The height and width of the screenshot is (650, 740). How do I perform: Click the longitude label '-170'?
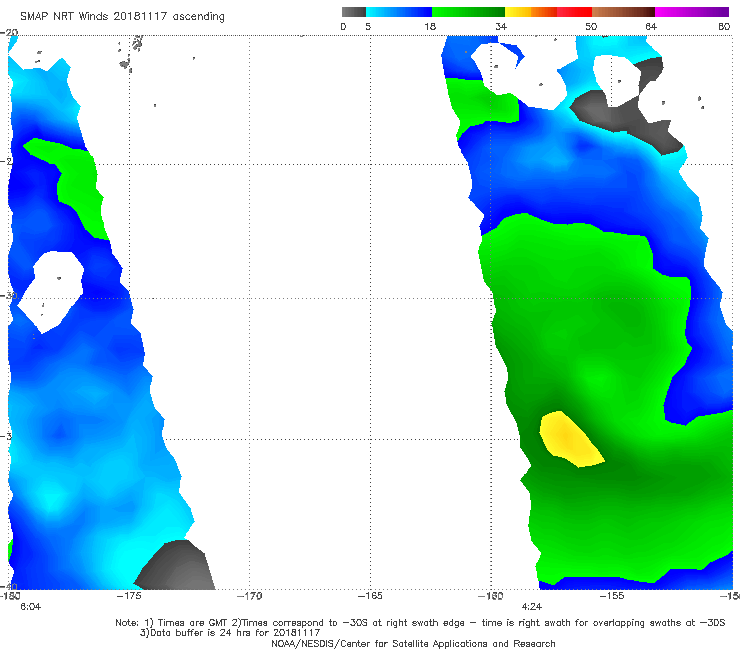[x=250, y=596]
